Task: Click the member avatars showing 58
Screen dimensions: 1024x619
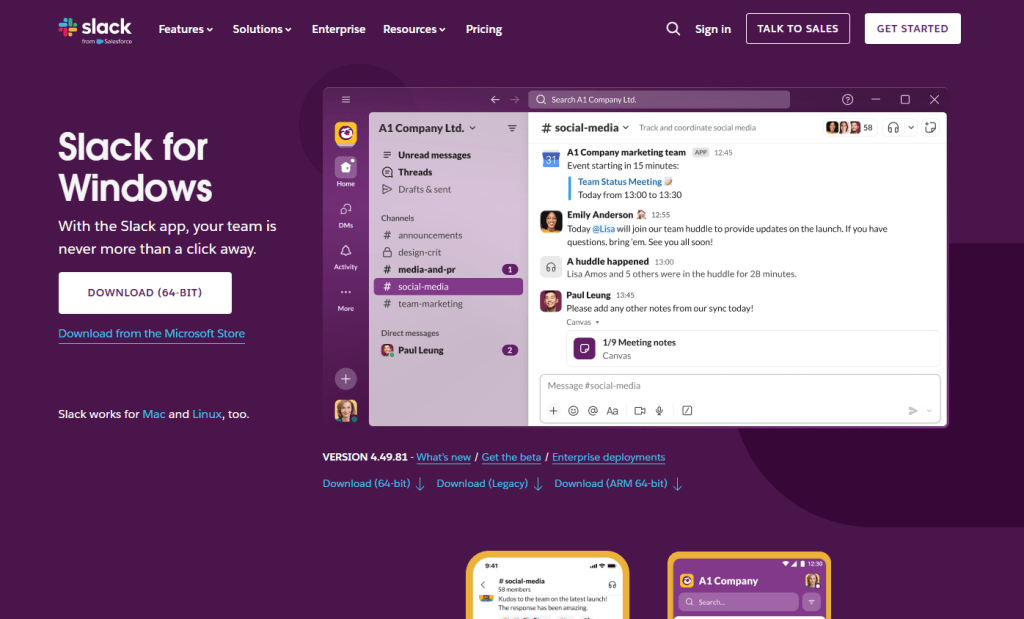Action: click(849, 128)
